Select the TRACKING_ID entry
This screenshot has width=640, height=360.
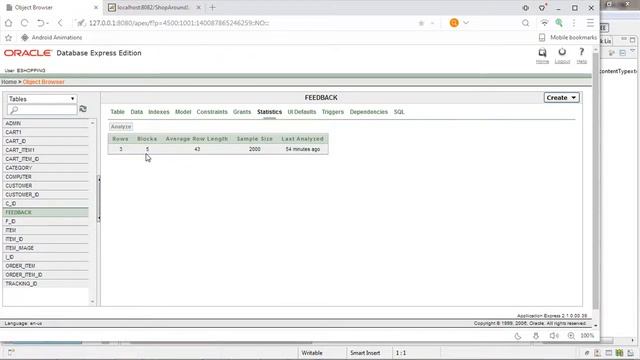click(x=46, y=284)
